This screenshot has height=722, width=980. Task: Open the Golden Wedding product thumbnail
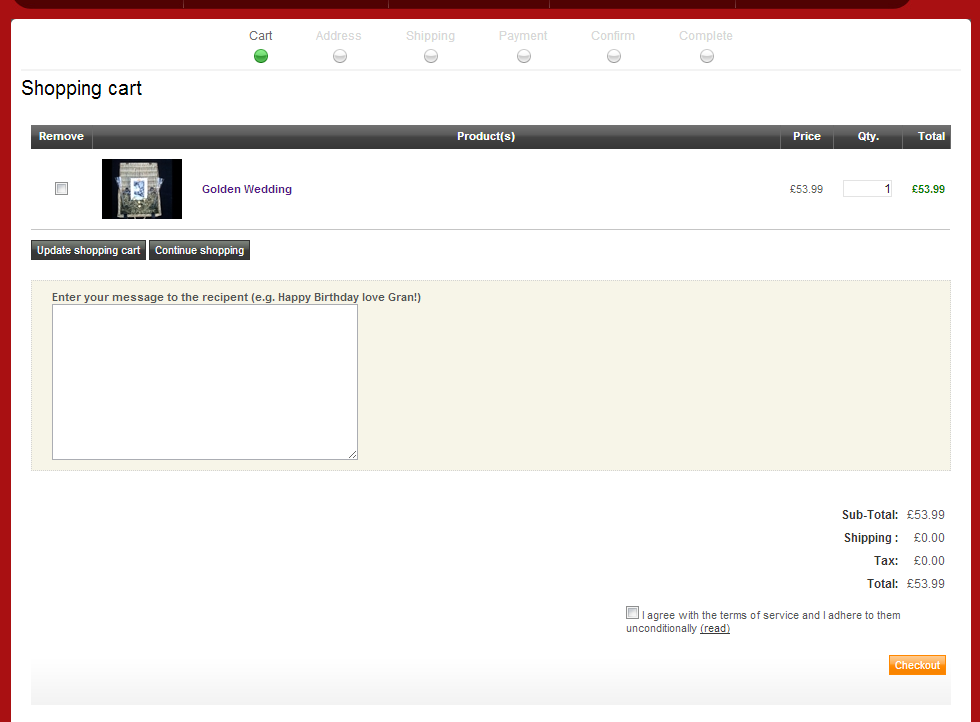point(142,189)
